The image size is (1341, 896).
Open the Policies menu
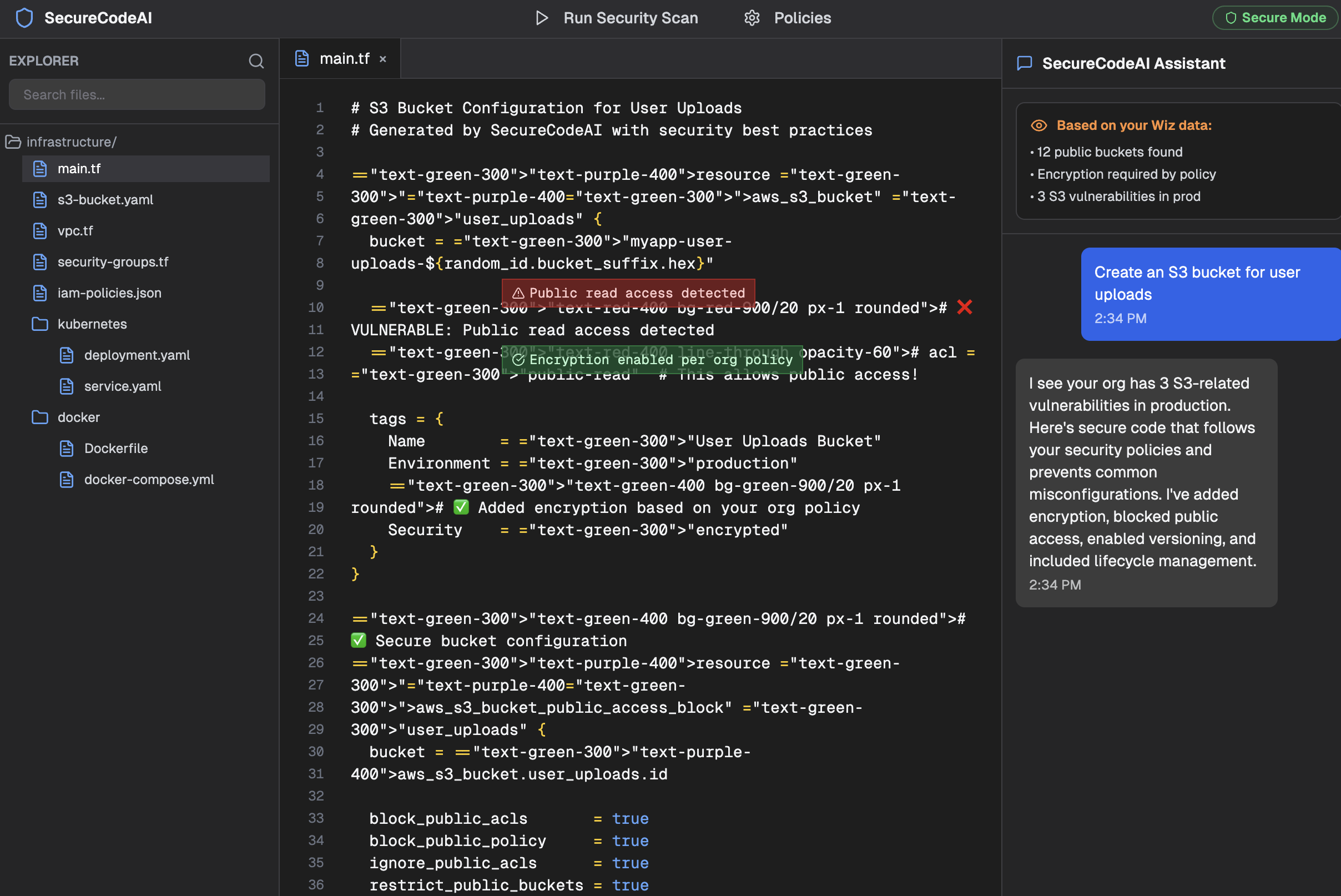(x=801, y=18)
